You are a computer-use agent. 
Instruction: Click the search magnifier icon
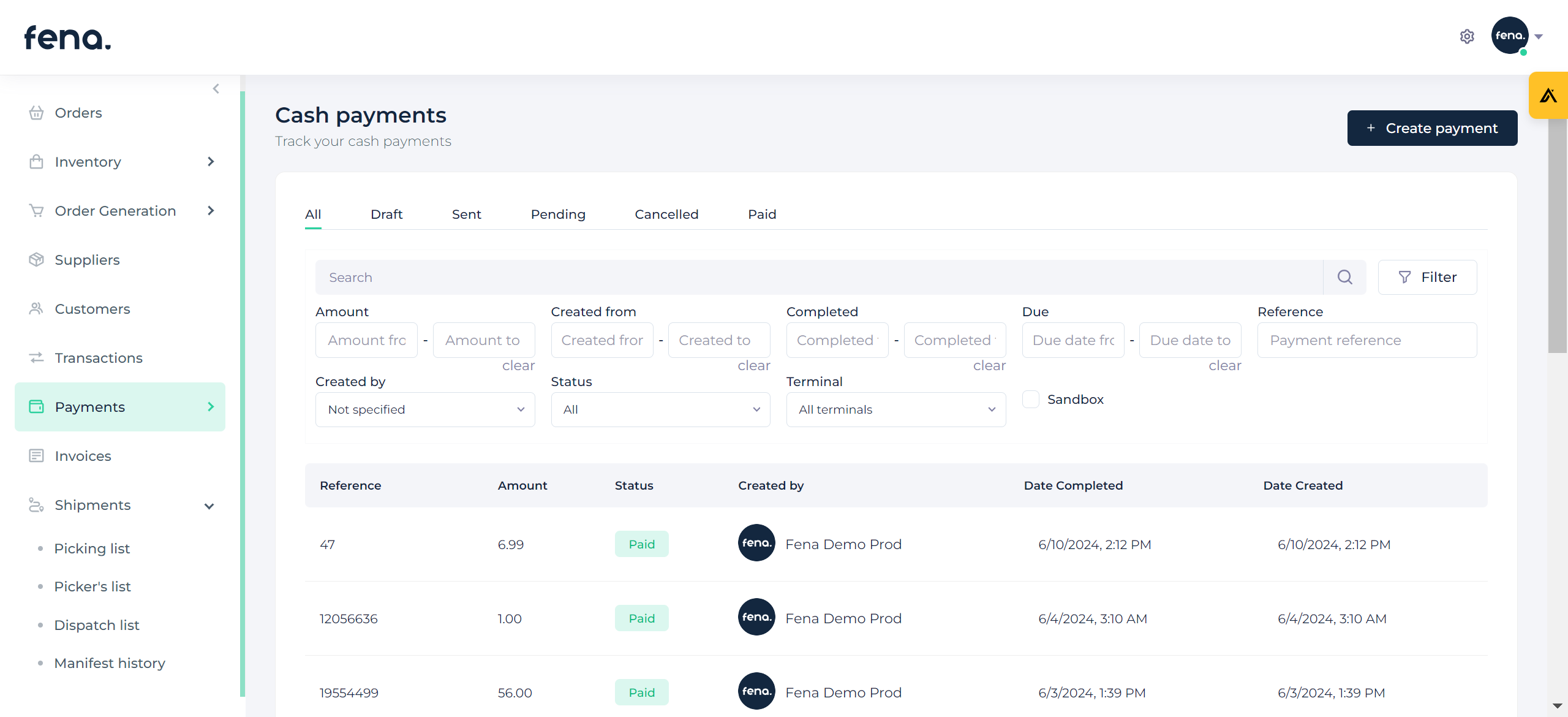click(1344, 278)
